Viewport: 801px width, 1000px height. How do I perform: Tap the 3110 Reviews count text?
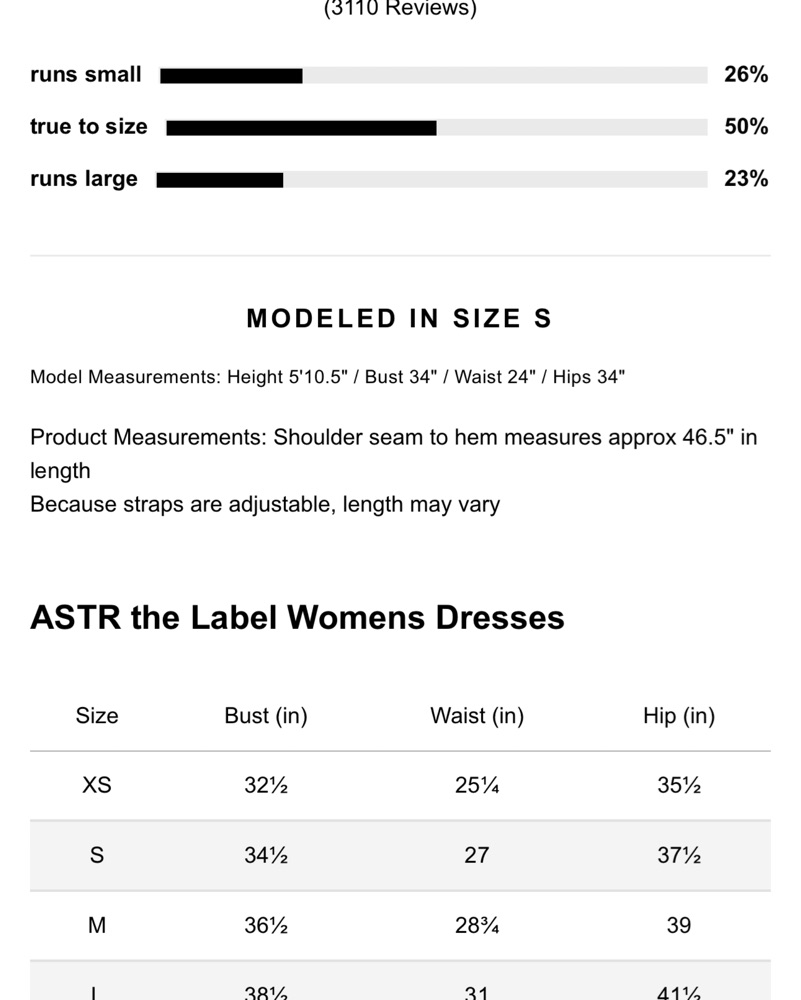400,9
